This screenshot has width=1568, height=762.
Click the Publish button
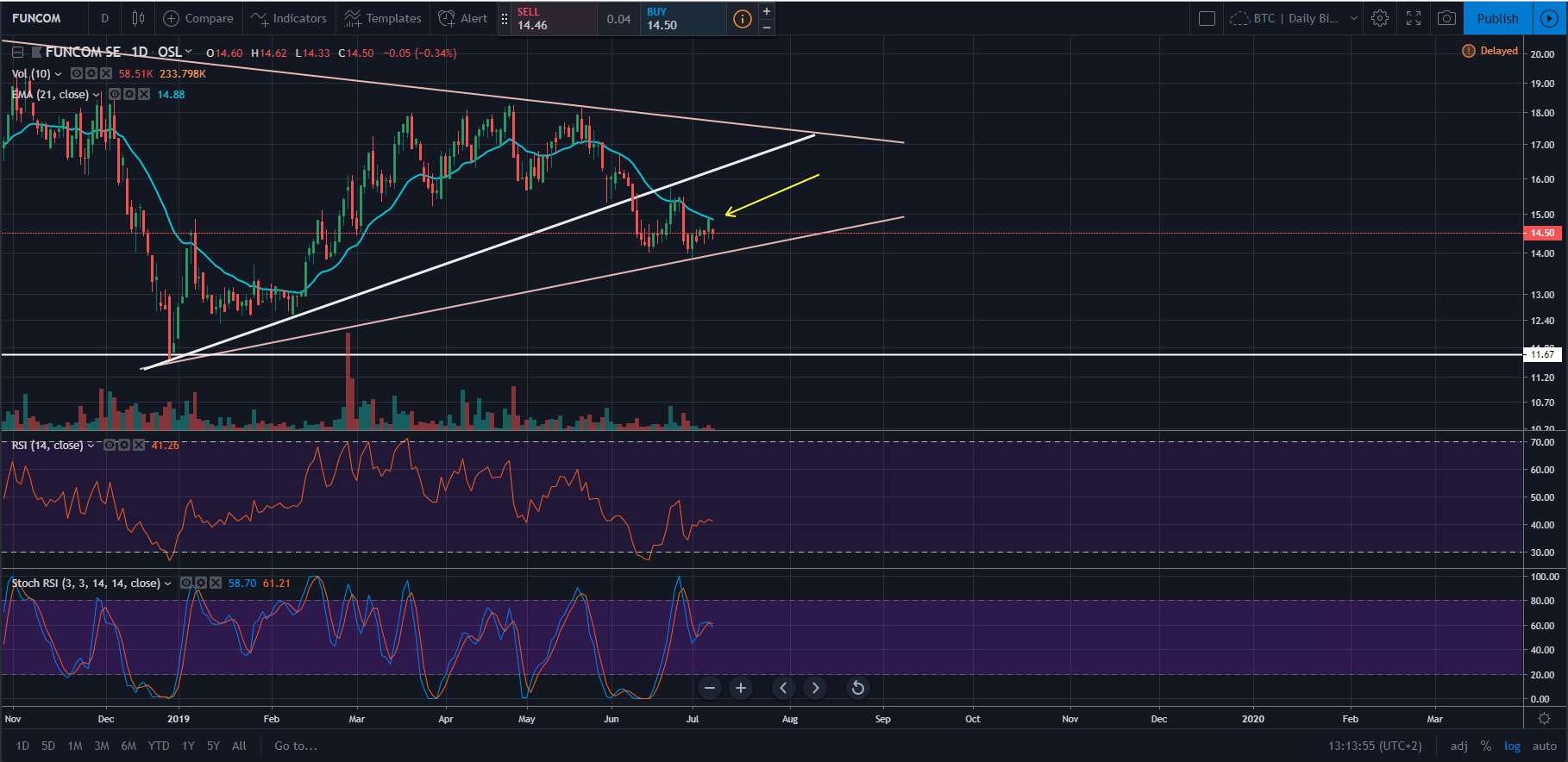click(x=1497, y=18)
